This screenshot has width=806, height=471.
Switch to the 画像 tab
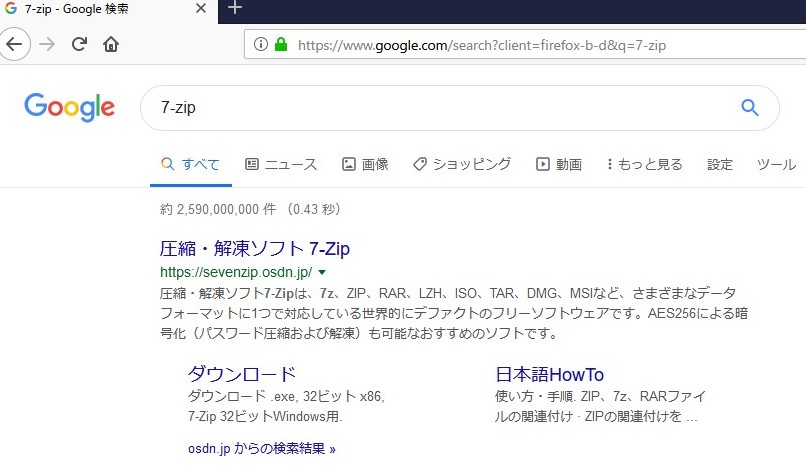click(365, 165)
